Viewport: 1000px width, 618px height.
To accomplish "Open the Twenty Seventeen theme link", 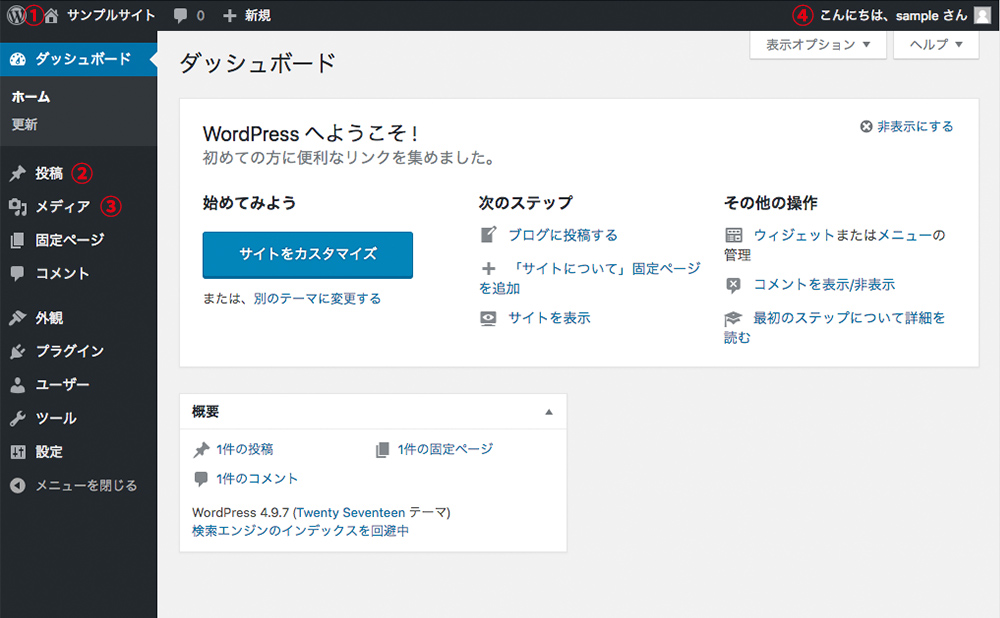I will (x=350, y=512).
